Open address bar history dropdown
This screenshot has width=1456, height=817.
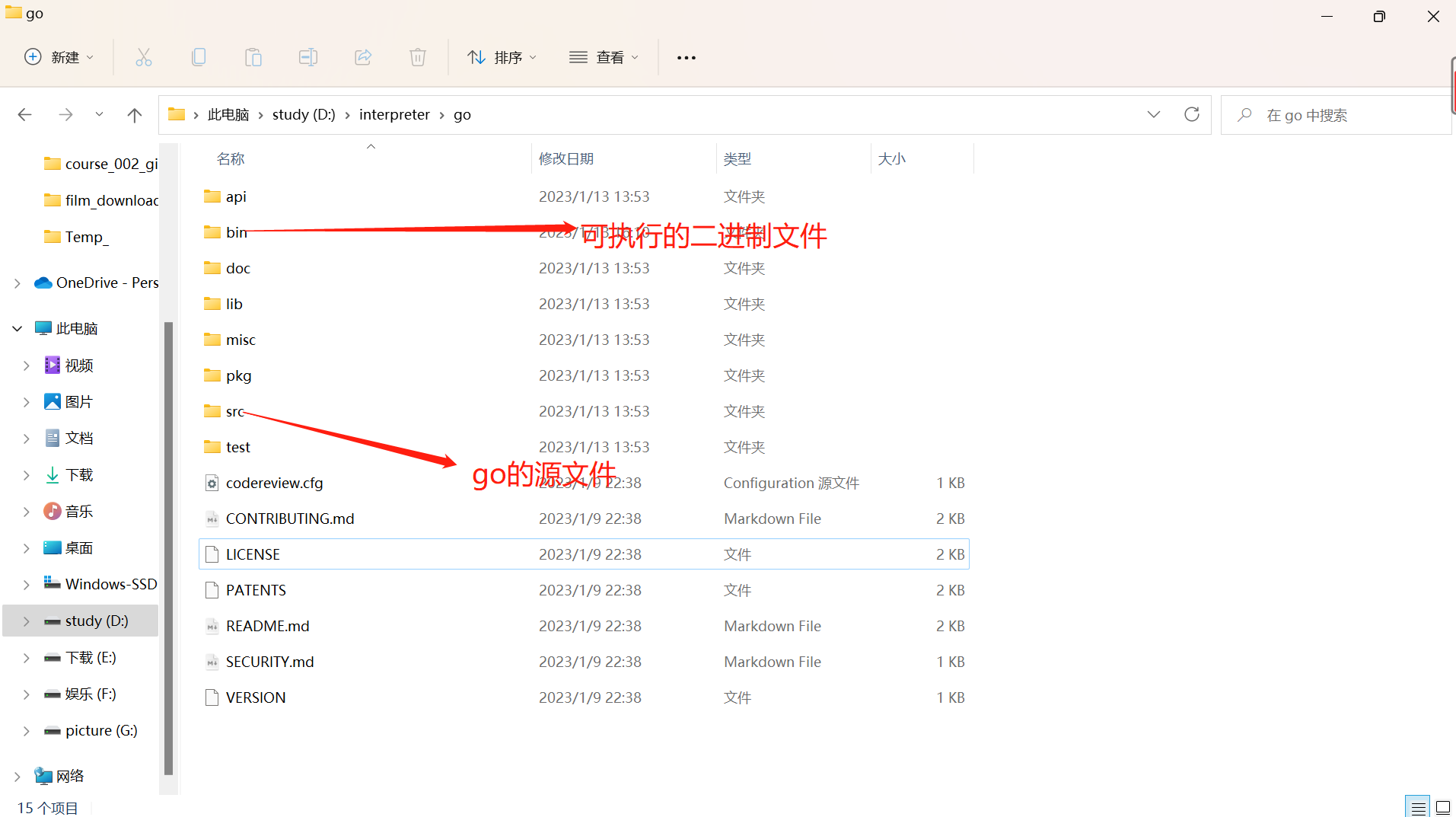coord(1154,114)
